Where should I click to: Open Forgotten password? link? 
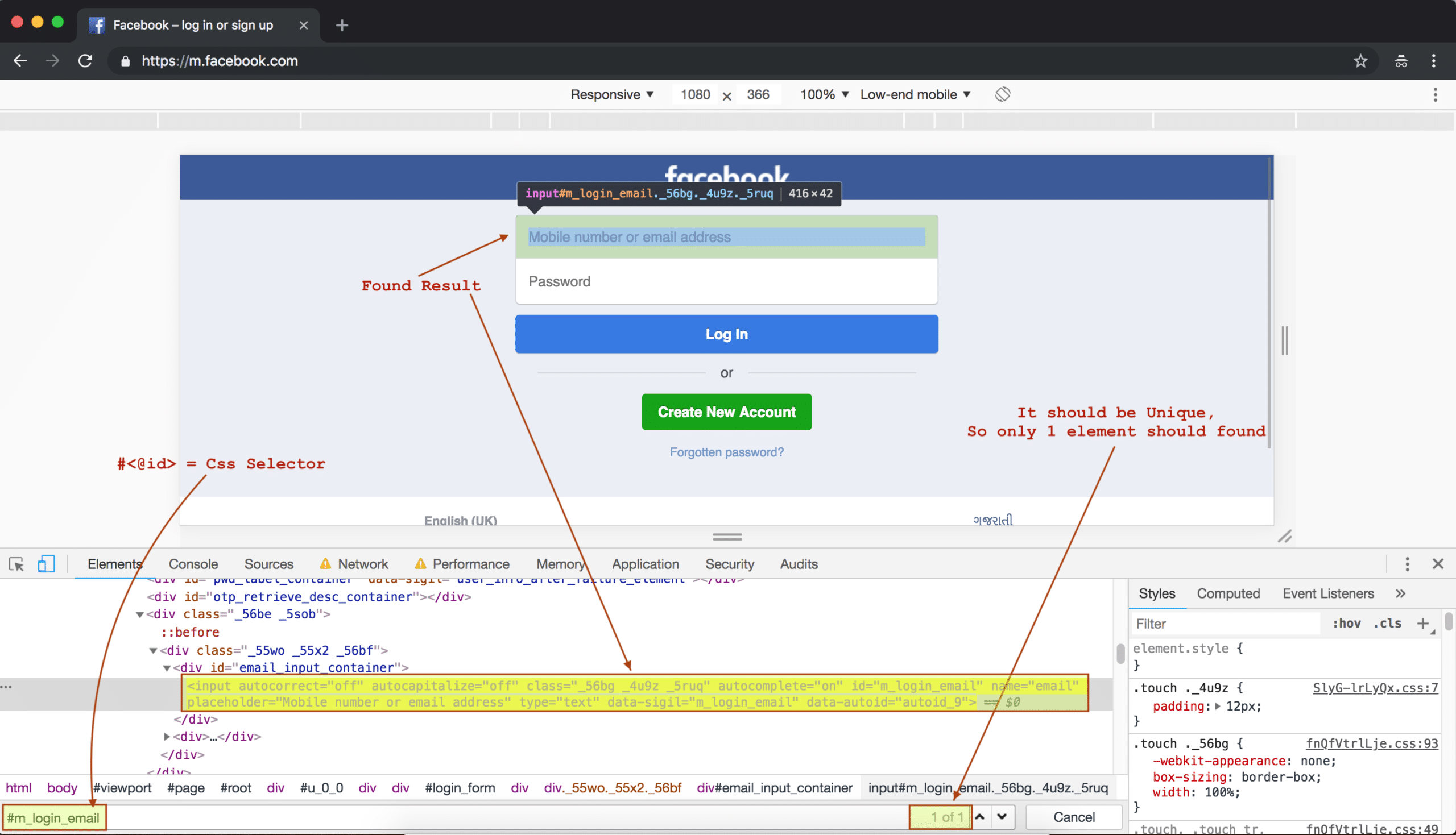(726, 452)
